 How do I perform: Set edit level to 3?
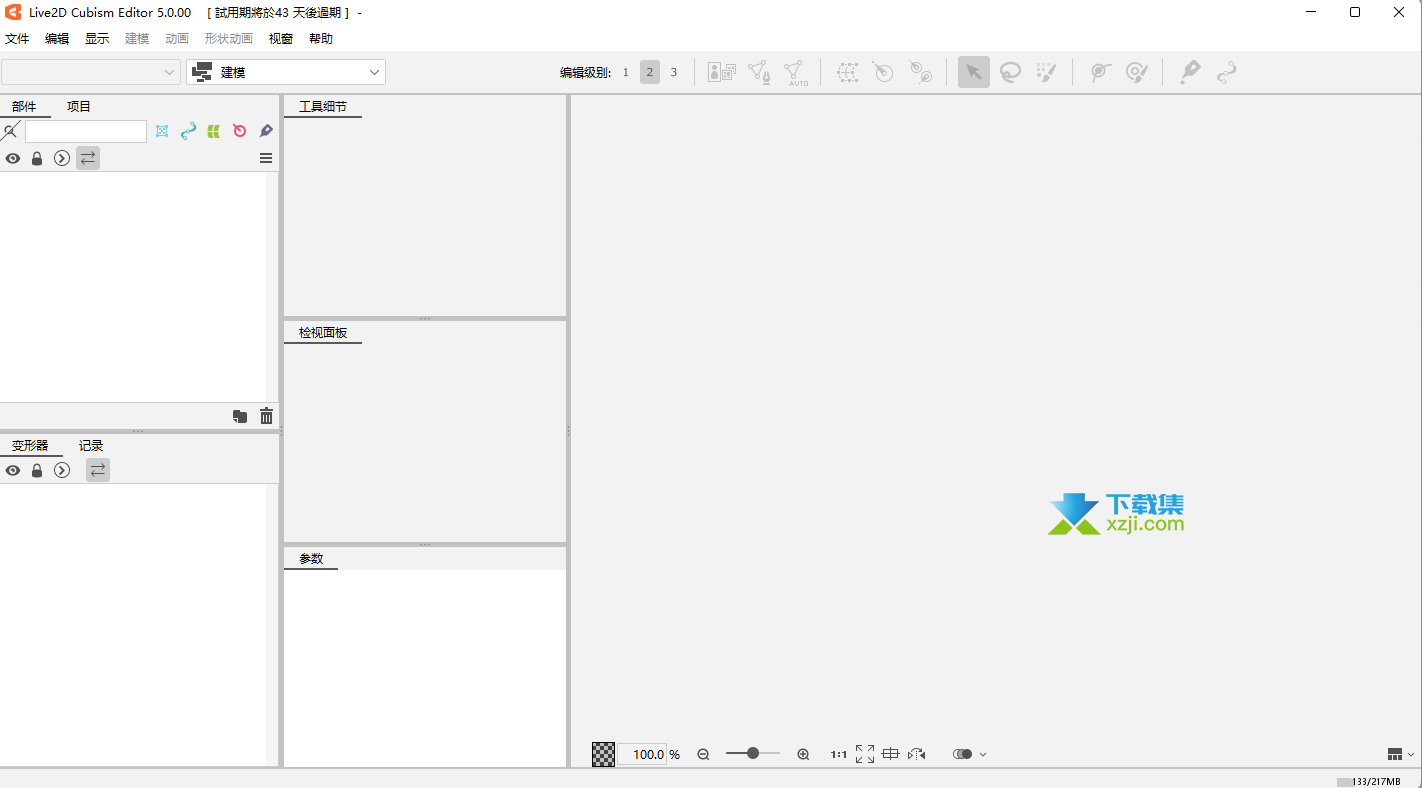(674, 72)
